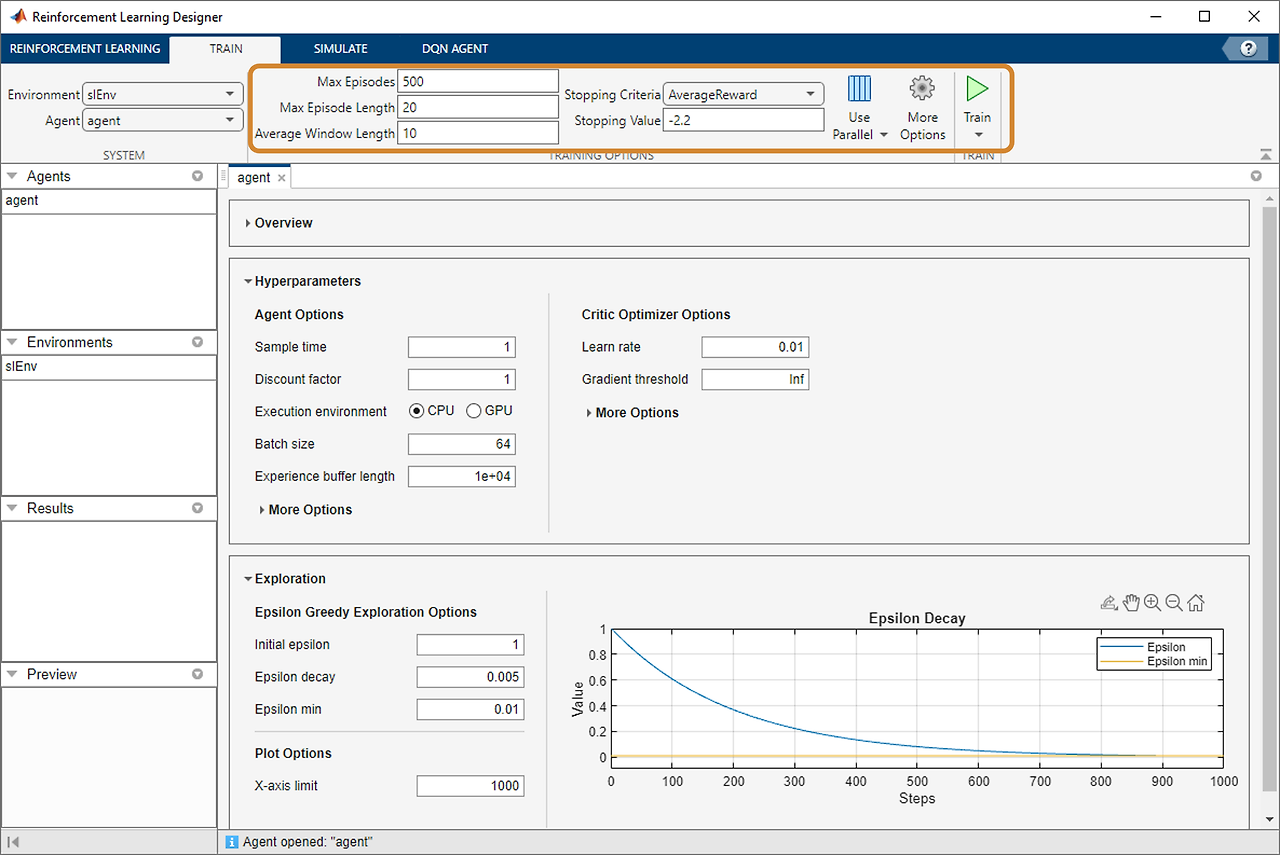Expand More Options under Critic Optimizer
Viewport: 1280px width, 855px height.
click(589, 413)
